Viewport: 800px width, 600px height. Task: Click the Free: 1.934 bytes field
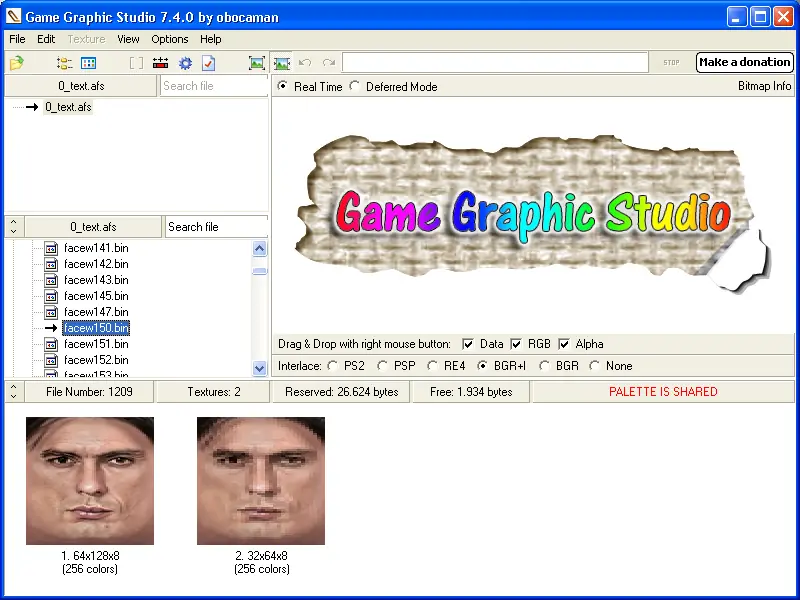point(471,391)
